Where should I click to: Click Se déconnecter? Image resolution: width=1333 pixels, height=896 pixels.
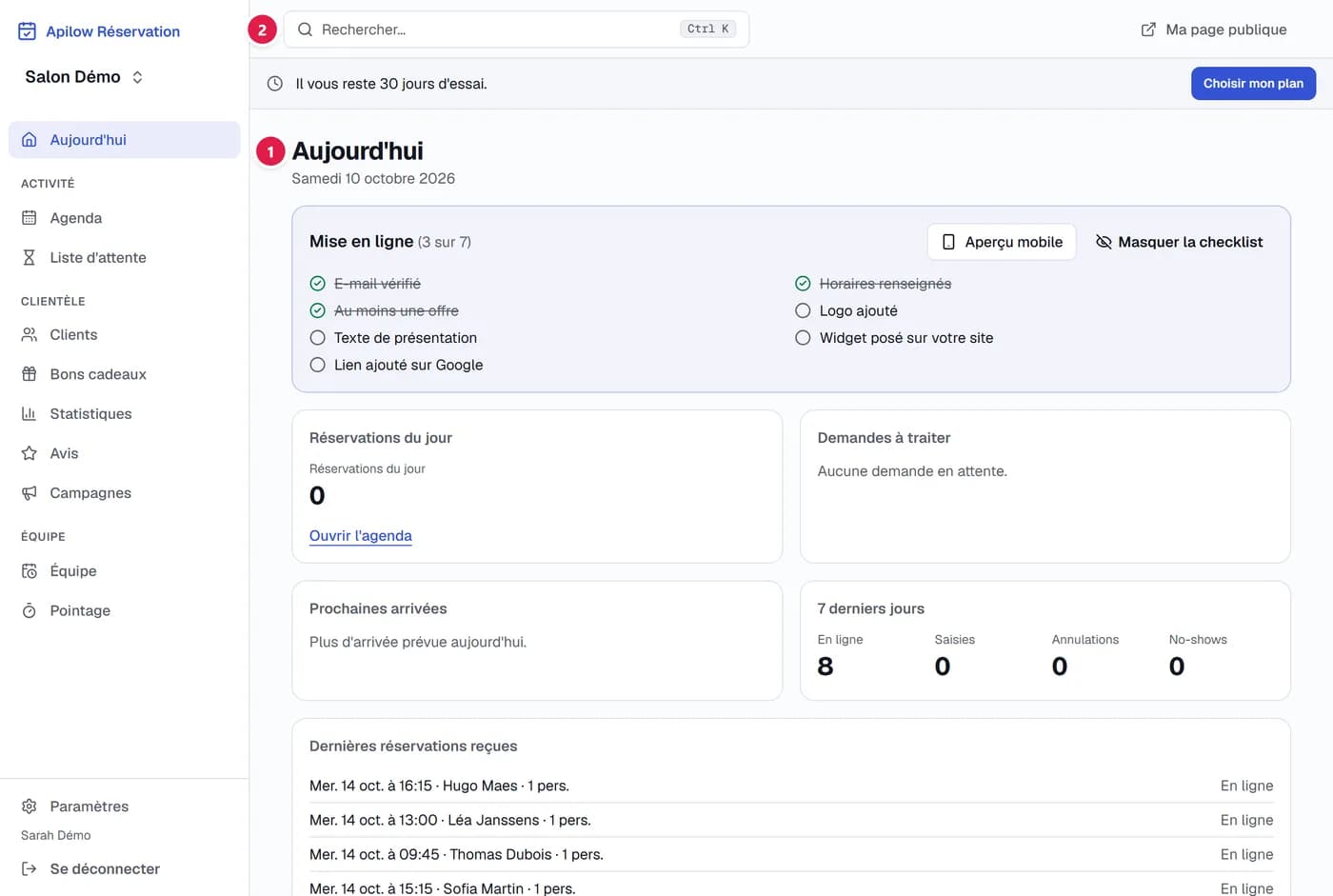[124, 868]
